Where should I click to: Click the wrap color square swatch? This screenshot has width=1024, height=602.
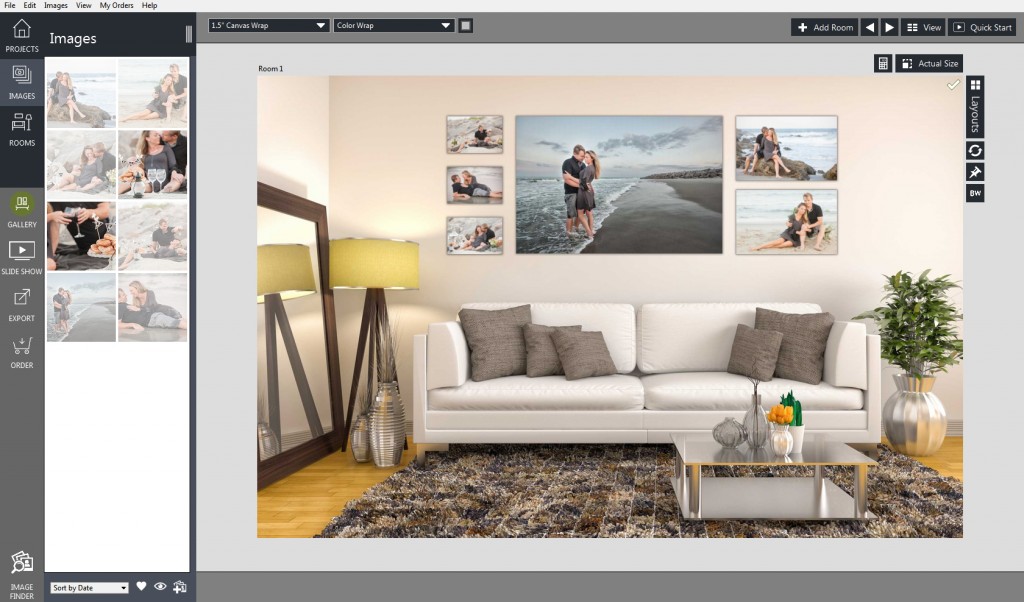click(x=465, y=25)
